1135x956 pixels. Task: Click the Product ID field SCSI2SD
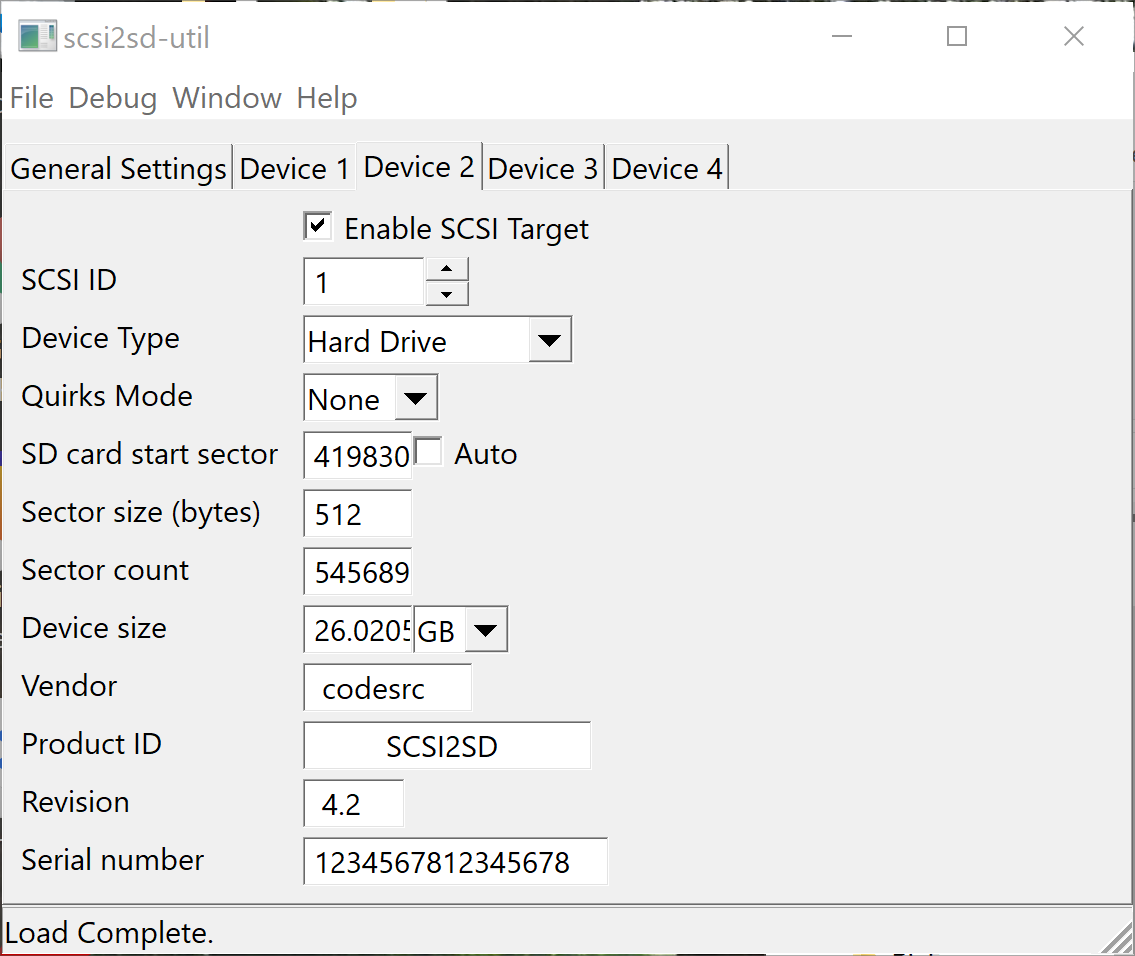coord(447,745)
